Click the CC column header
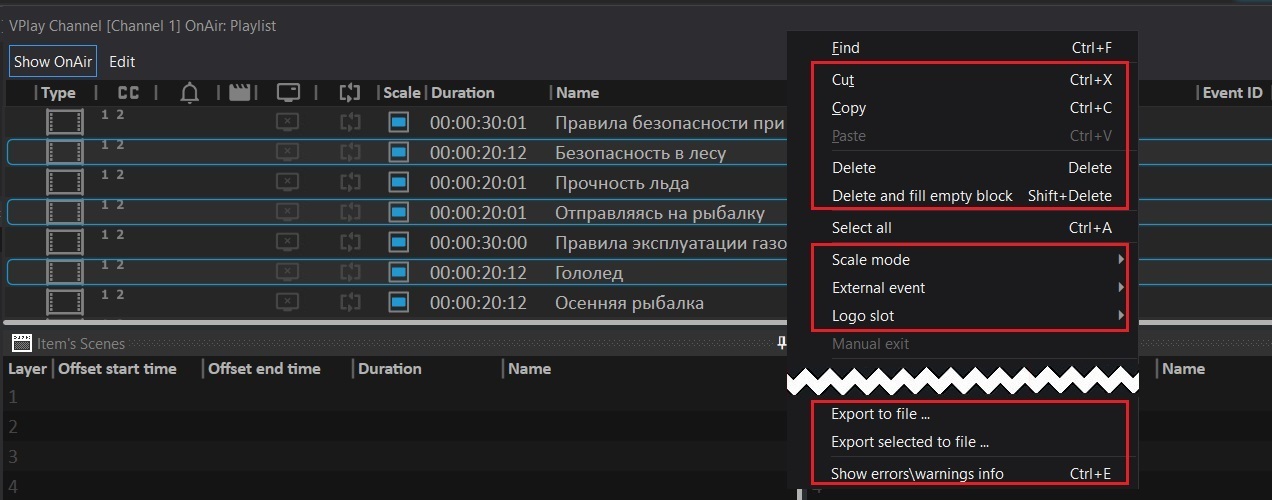The width and height of the screenshot is (1272, 500). (129, 93)
